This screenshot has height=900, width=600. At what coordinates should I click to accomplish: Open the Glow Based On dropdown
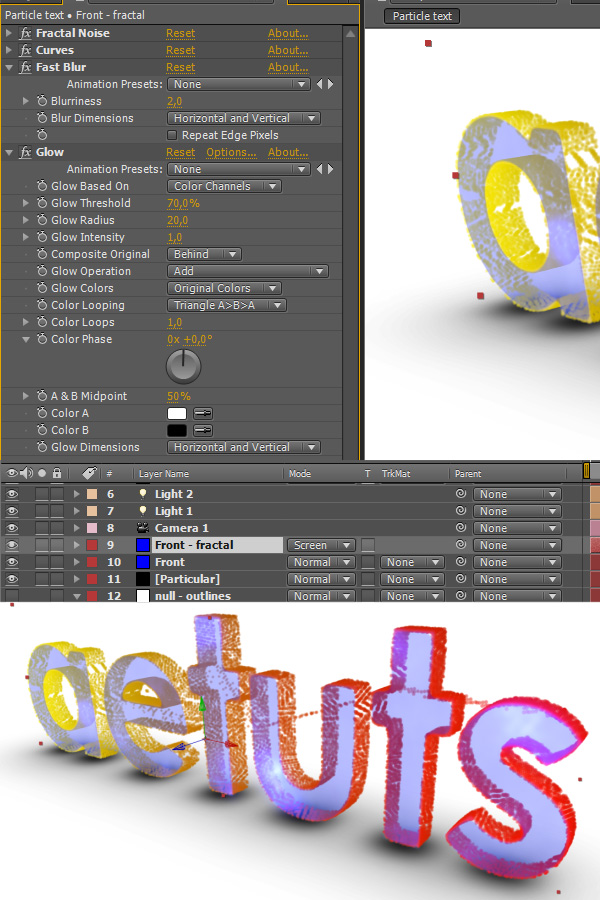(x=224, y=186)
